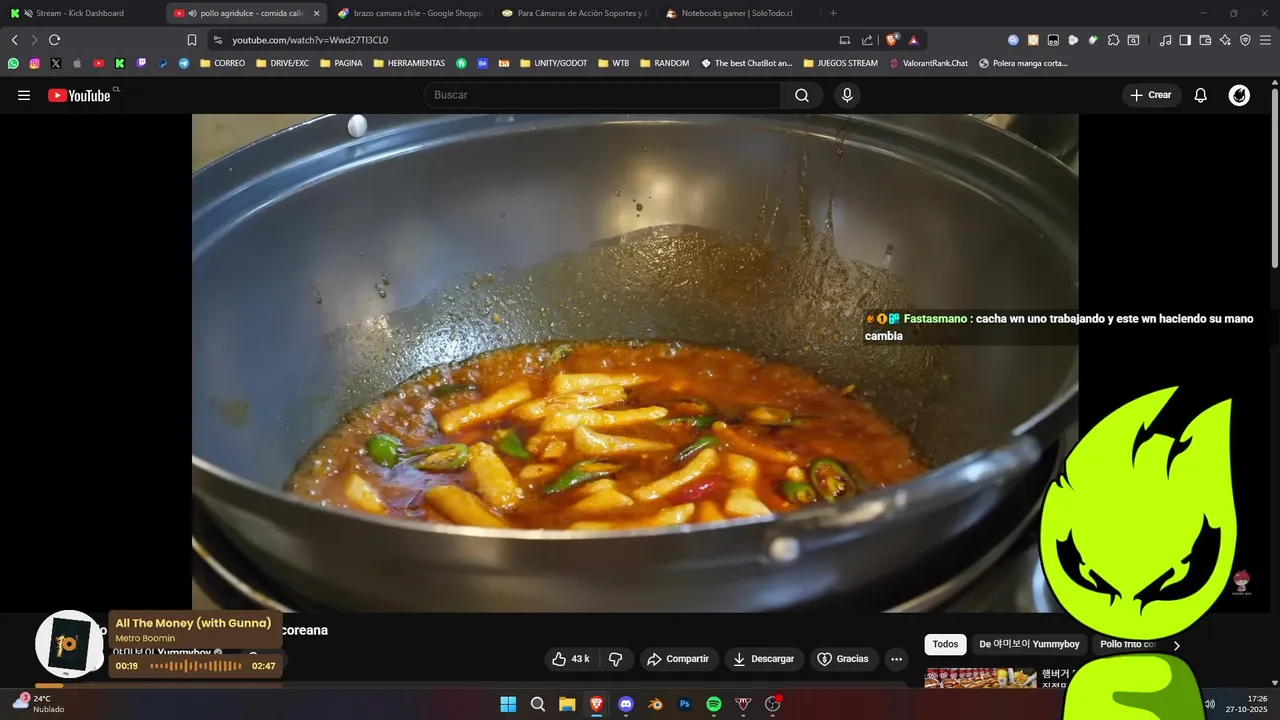
Task: Click inside the pollo agridulce video player
Action: (635, 362)
